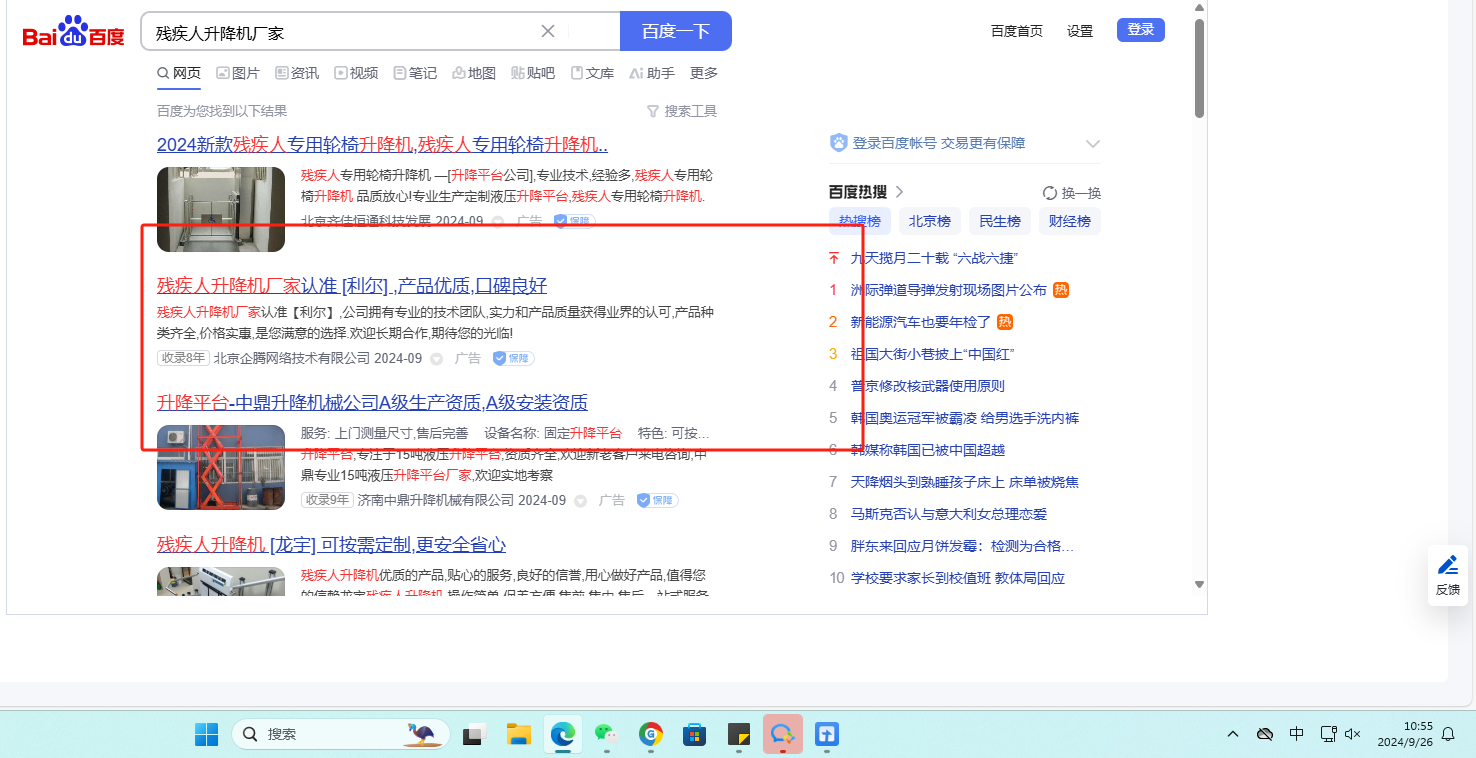The height and width of the screenshot is (758, 1476).
Task: Clear the search box with the X icon
Action: click(x=548, y=31)
